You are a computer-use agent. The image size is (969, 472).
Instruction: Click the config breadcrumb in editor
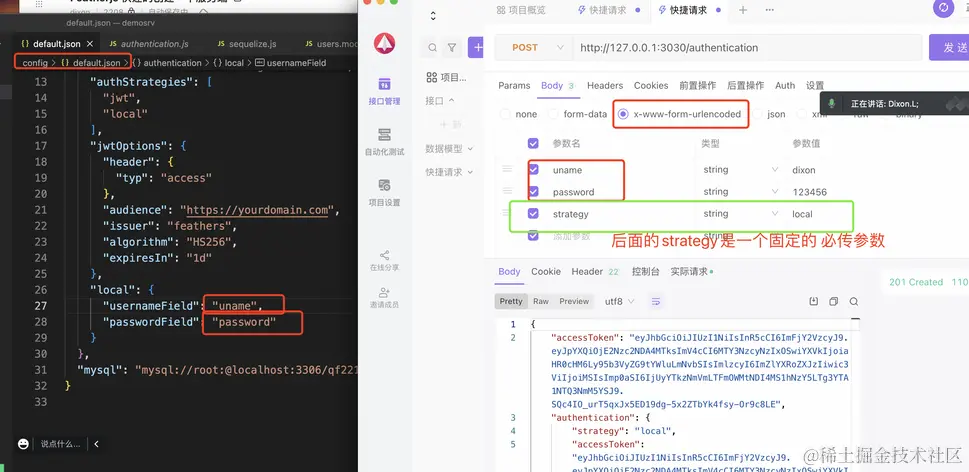pyautogui.click(x=35, y=62)
